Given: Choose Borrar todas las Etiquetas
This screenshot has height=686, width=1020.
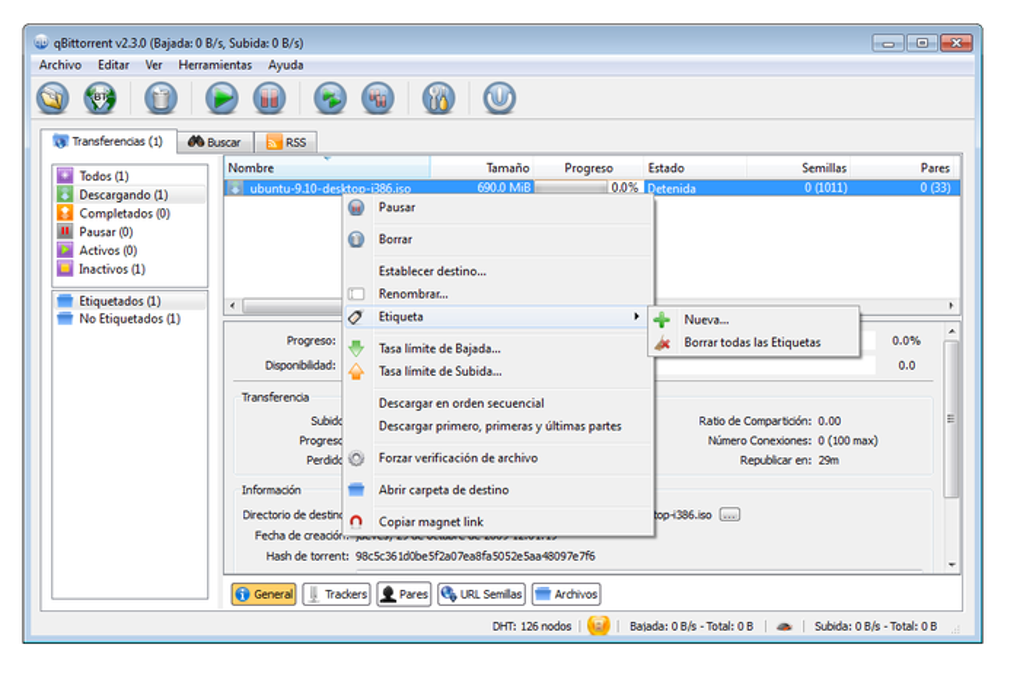Looking at the screenshot, I should (x=754, y=343).
